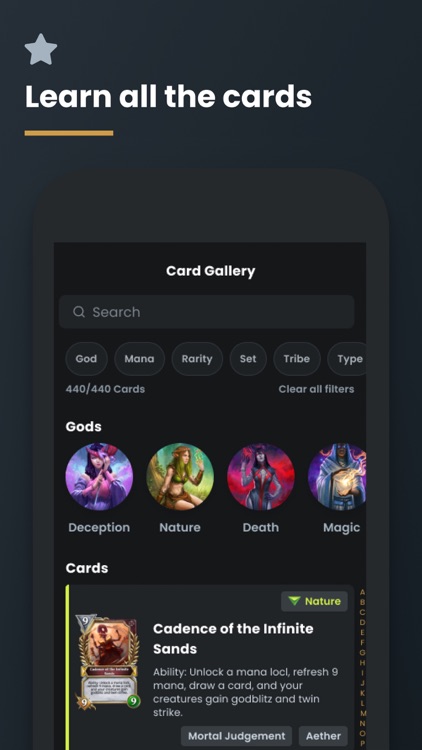Open the Tribe filter chip
Image resolution: width=422 pixels, height=750 pixels.
click(x=297, y=359)
